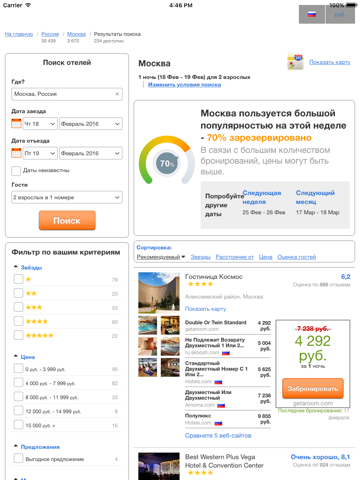Click the check-in date calendar icon

click(x=16, y=124)
